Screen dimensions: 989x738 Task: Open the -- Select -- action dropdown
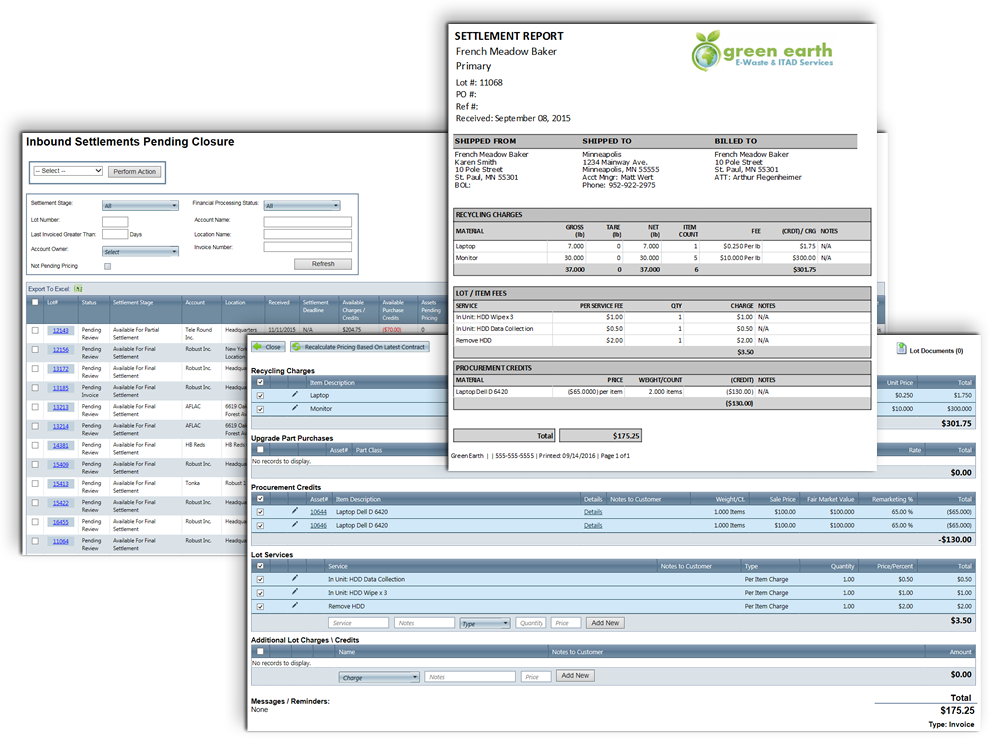[68, 171]
